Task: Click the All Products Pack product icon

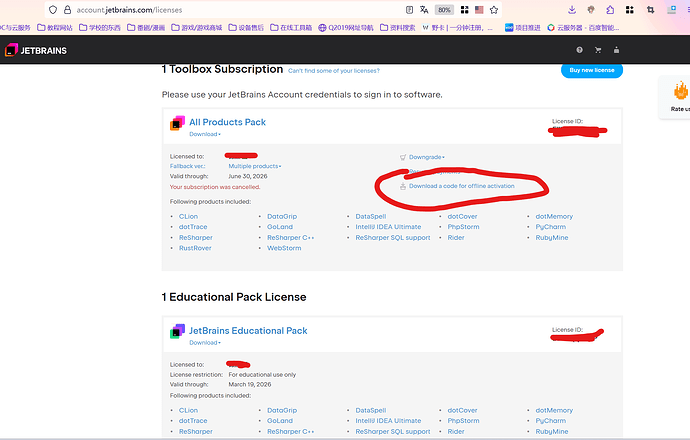Action: [x=177, y=124]
